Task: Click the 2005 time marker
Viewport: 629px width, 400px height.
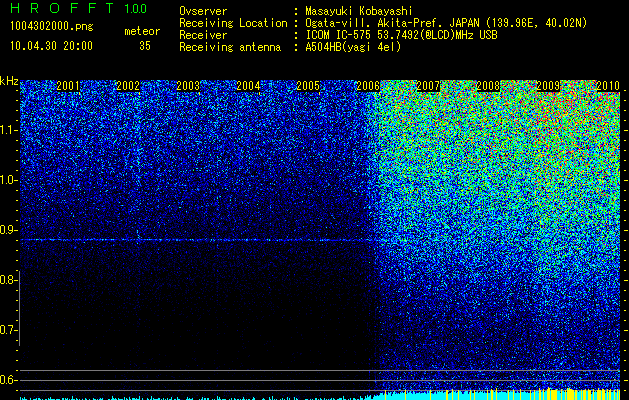Action: coord(308,86)
